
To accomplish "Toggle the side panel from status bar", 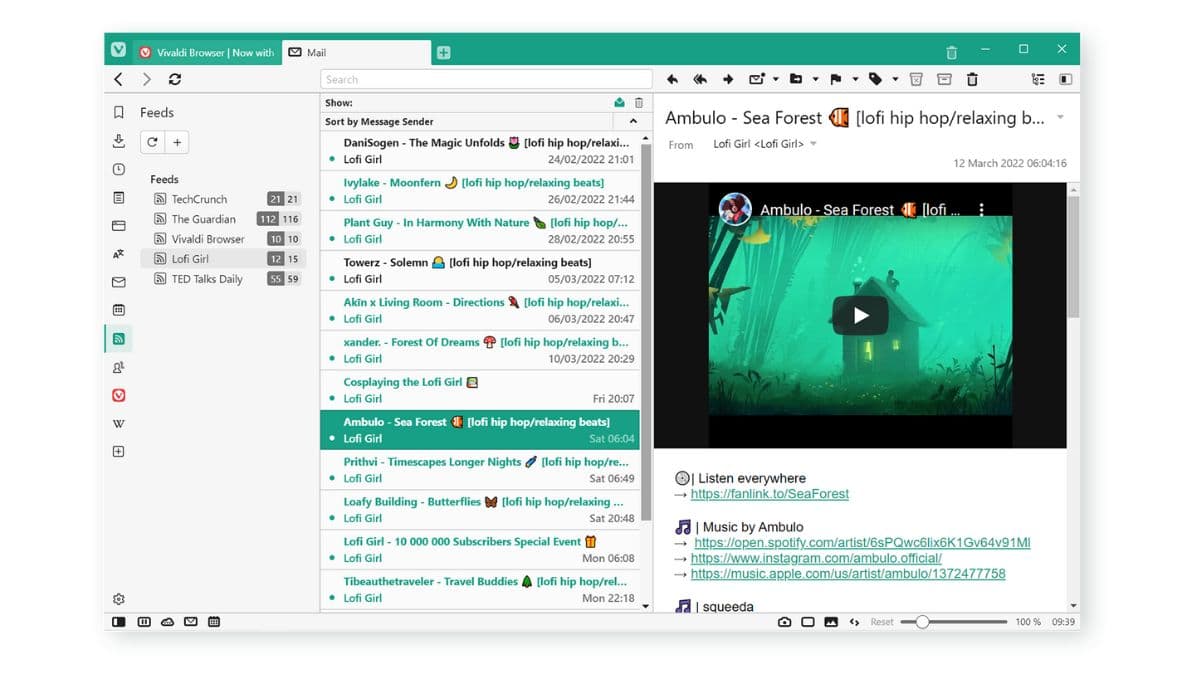I will point(119,622).
